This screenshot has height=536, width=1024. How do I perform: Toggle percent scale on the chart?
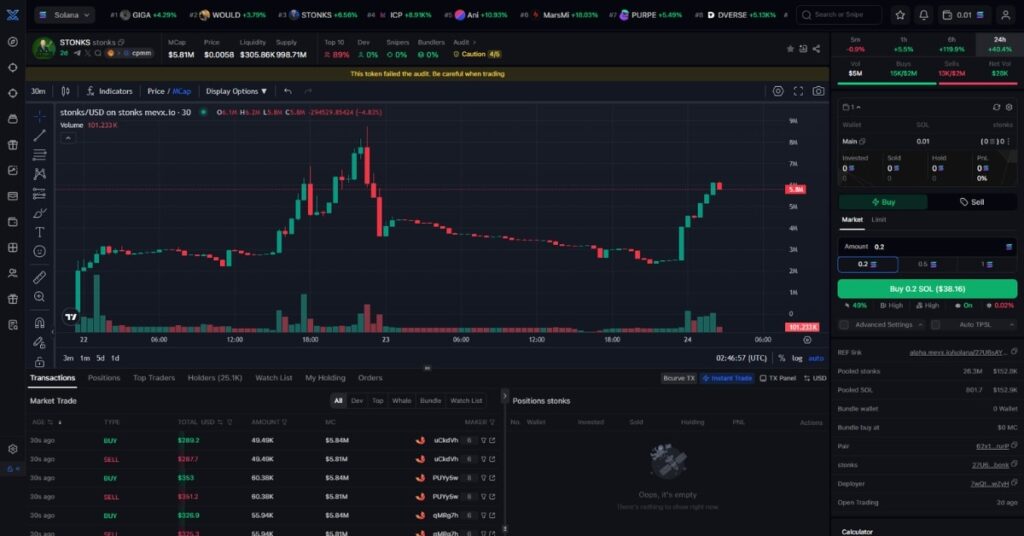tap(782, 358)
